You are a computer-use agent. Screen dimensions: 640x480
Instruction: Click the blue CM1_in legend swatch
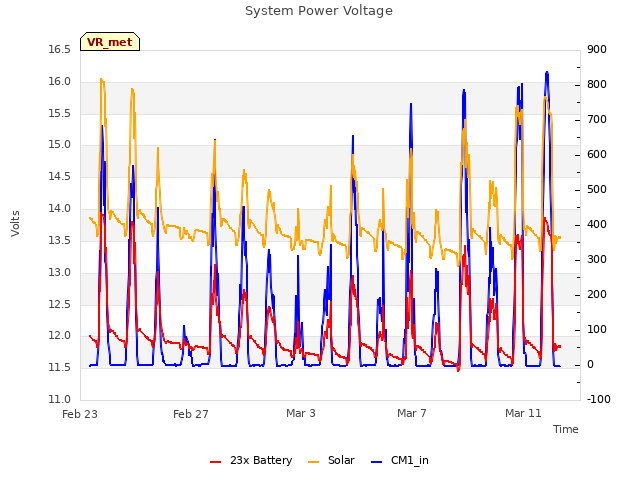point(376,462)
